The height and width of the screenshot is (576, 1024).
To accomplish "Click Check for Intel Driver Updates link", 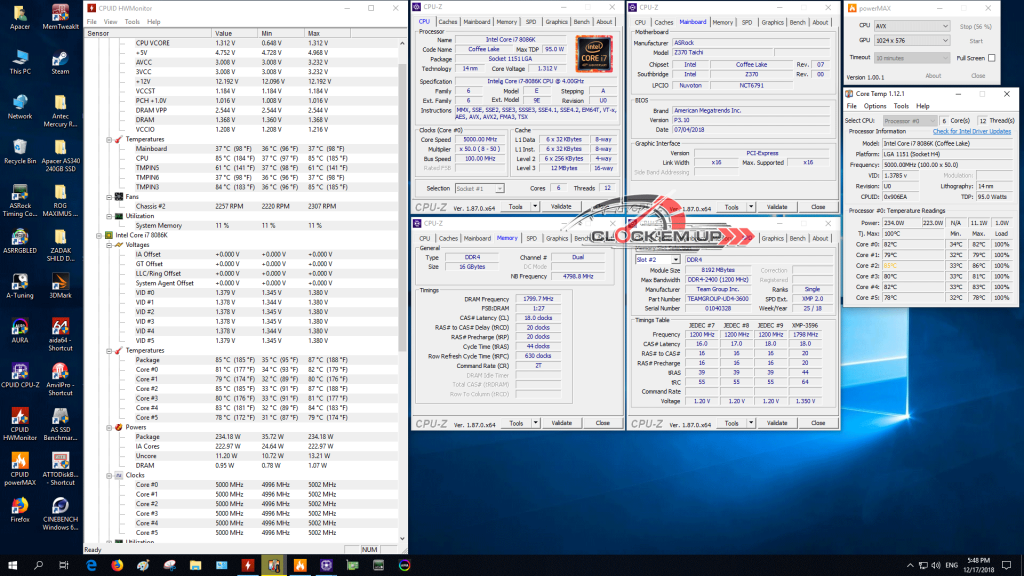I will (972, 131).
